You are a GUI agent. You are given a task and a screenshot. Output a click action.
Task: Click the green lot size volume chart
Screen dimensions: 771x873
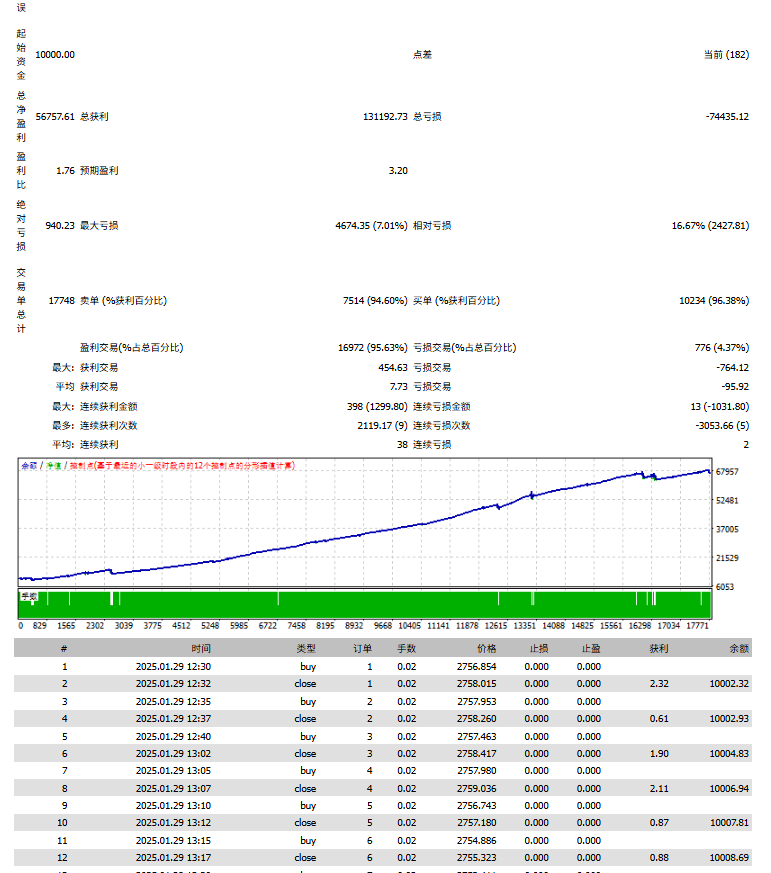(365, 605)
